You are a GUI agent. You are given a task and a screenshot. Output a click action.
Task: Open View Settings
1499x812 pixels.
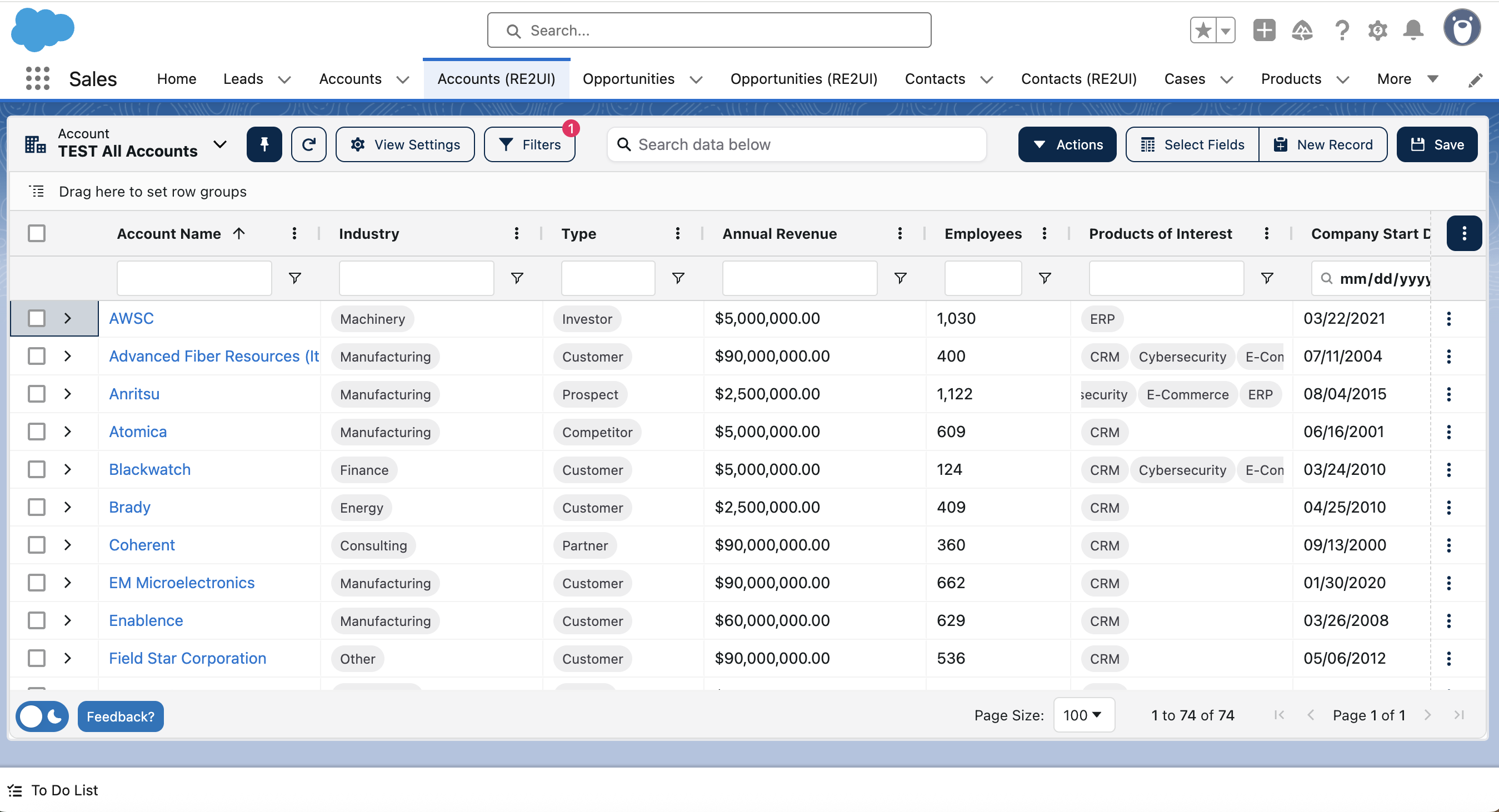point(405,144)
